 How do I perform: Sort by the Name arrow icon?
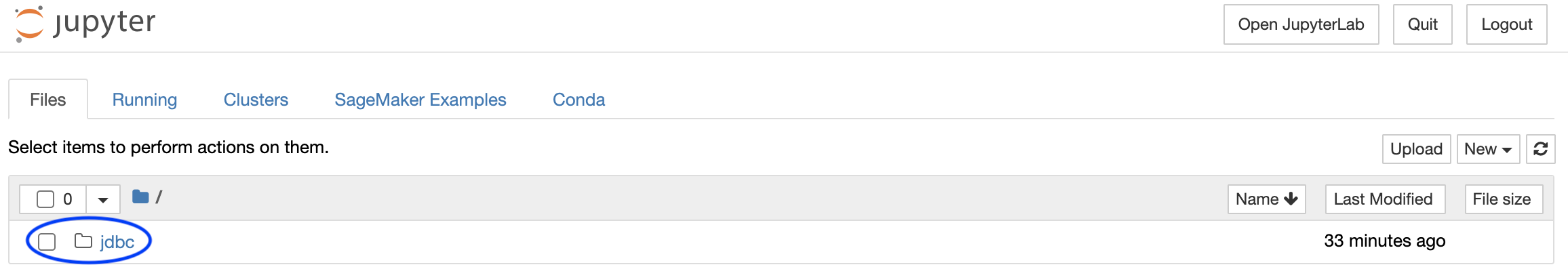[x=1291, y=199]
